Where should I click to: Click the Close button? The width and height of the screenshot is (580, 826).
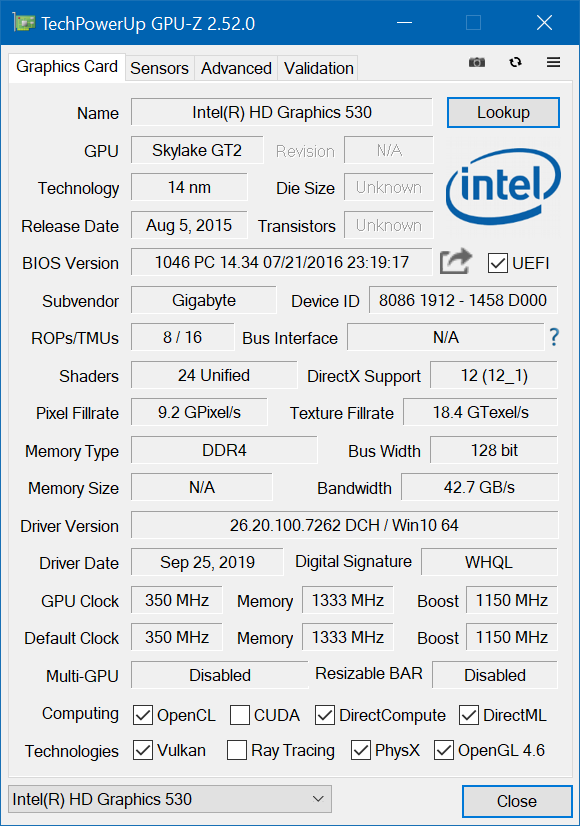pos(516,801)
